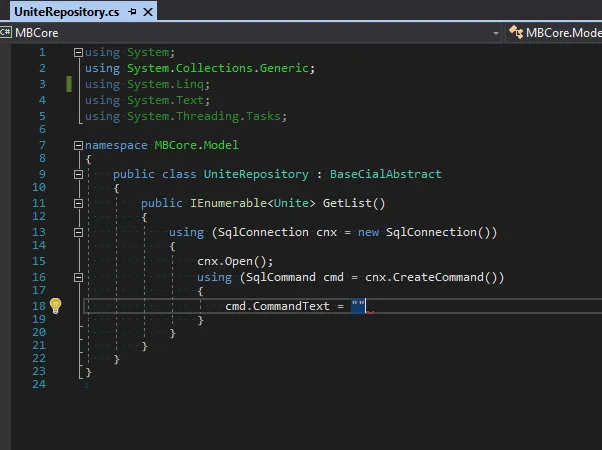Click 'cnx.CreateCommand()' call

431,277
